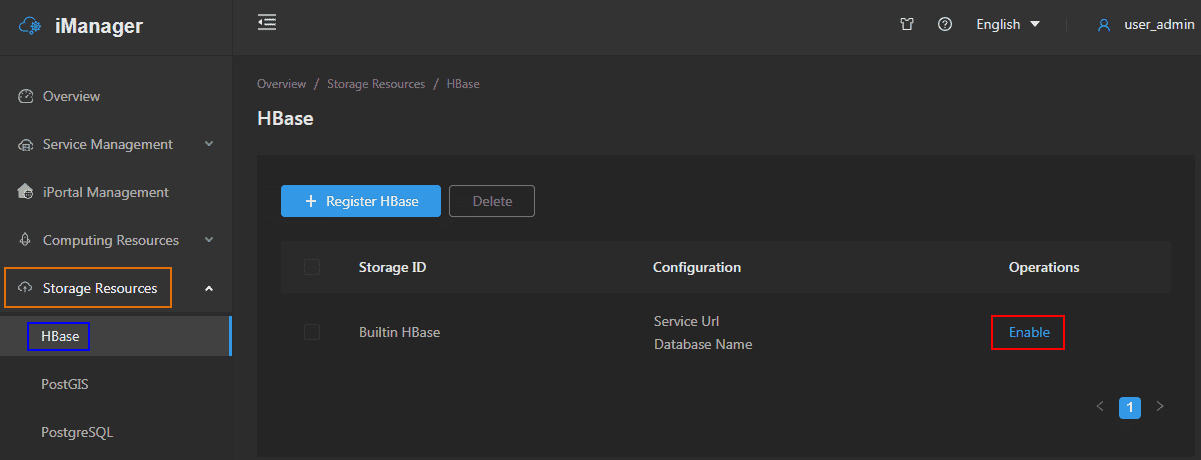Go to page 1 in pagination
The image size is (1201, 460).
(1130, 407)
